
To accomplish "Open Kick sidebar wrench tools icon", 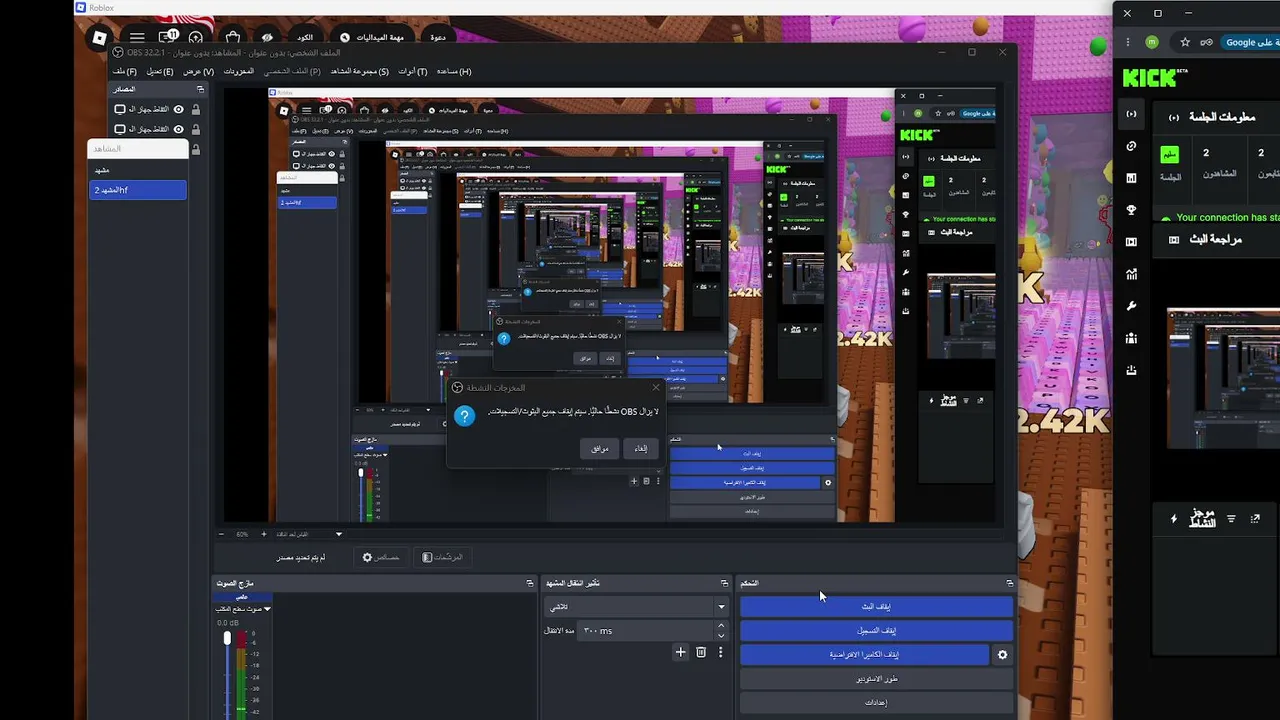I will 1131,306.
